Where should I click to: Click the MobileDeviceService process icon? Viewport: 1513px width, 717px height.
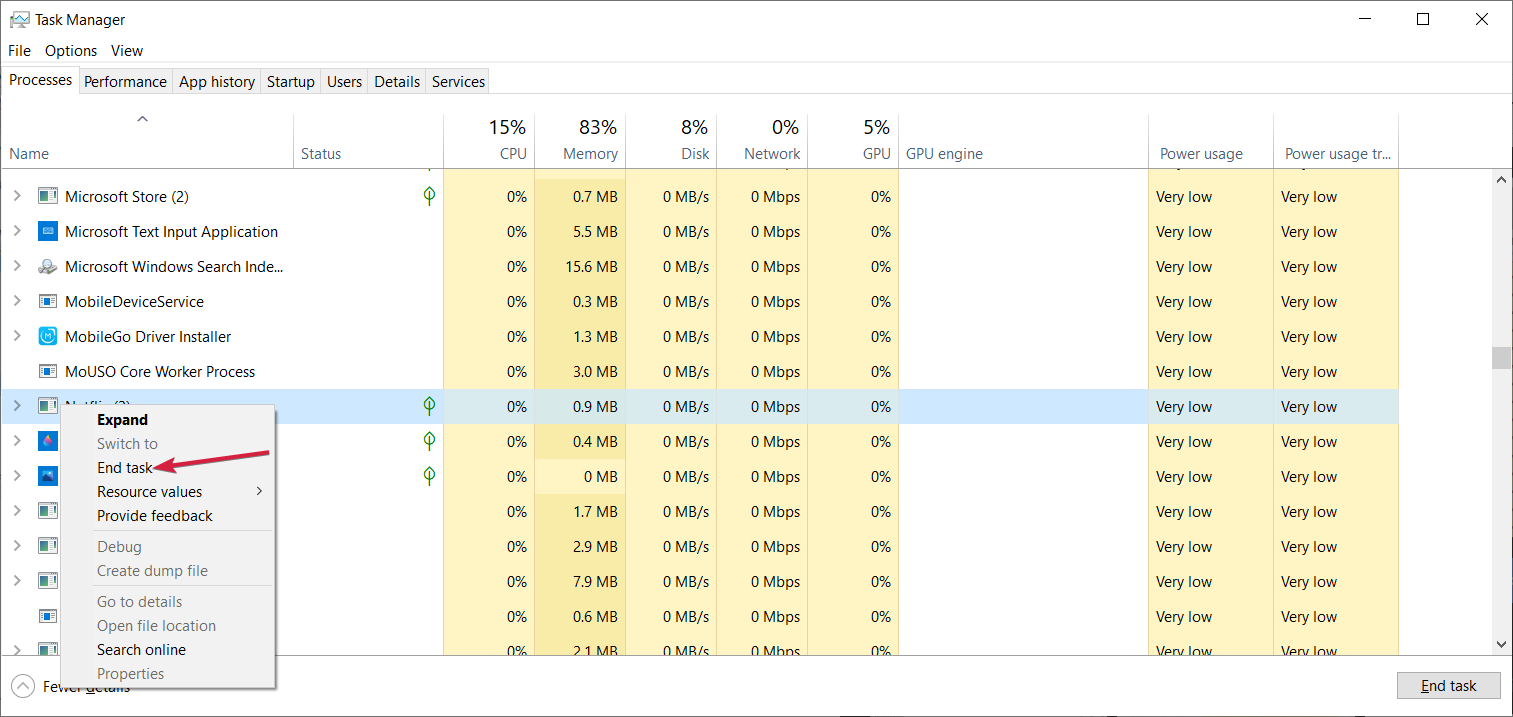click(x=47, y=302)
